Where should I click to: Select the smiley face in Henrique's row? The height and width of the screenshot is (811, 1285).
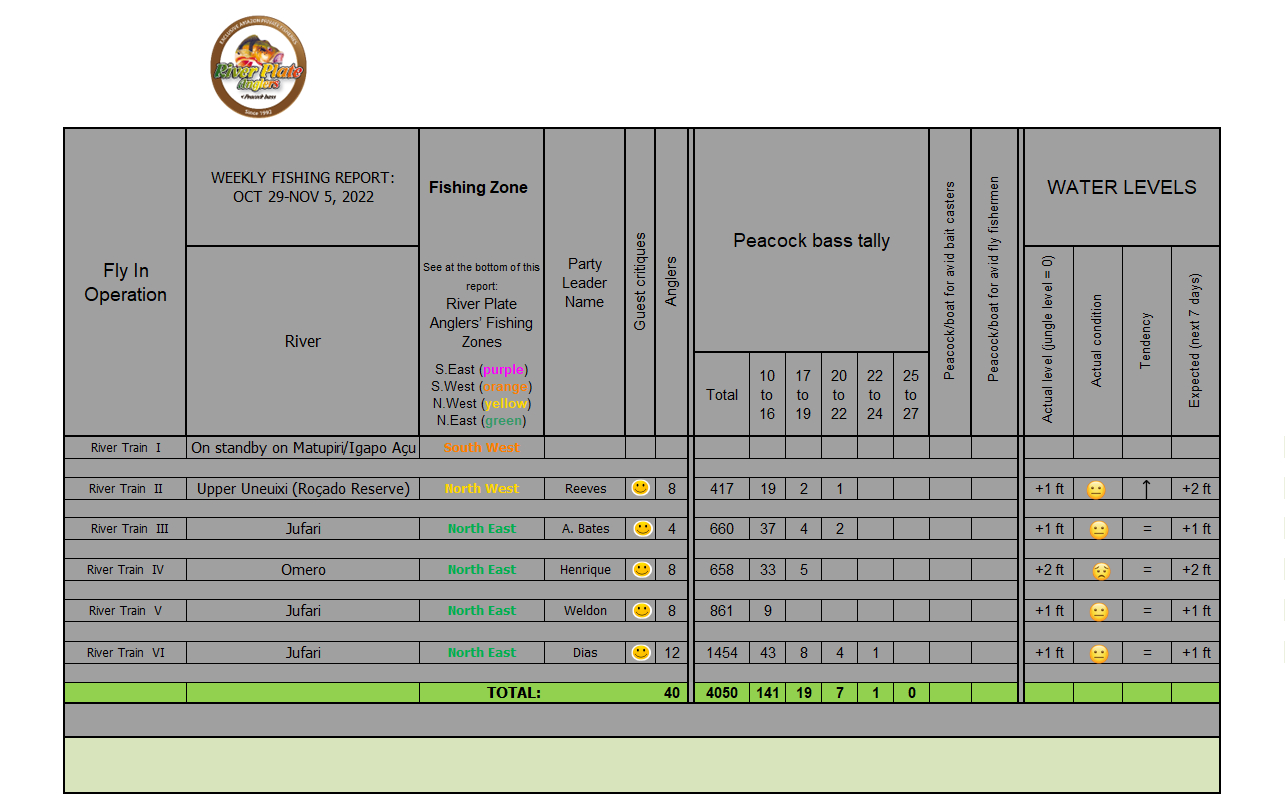click(x=641, y=569)
